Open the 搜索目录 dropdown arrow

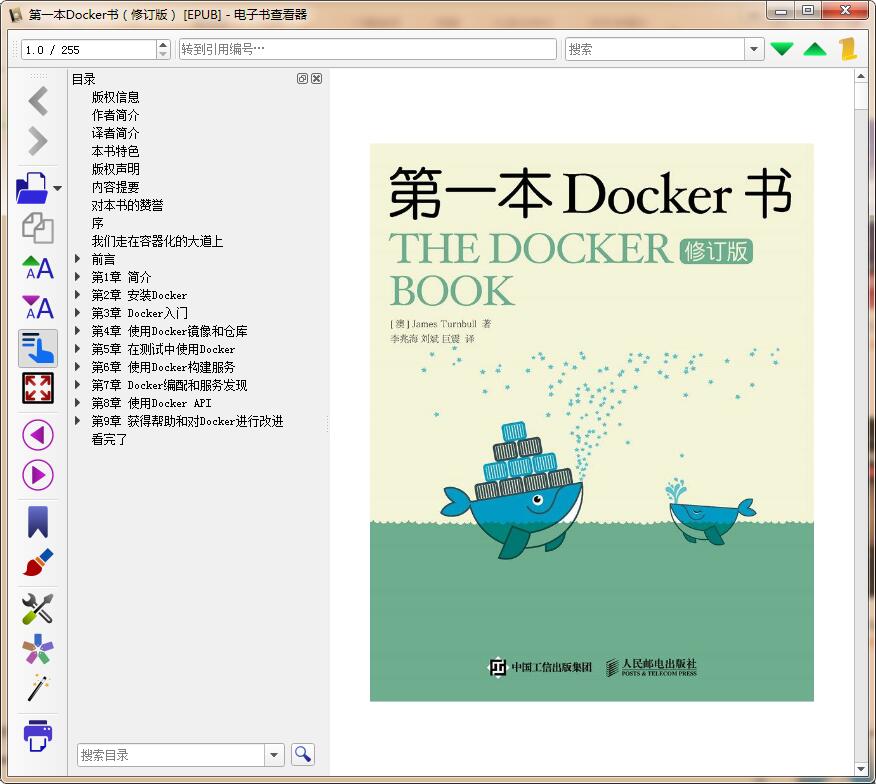point(274,755)
